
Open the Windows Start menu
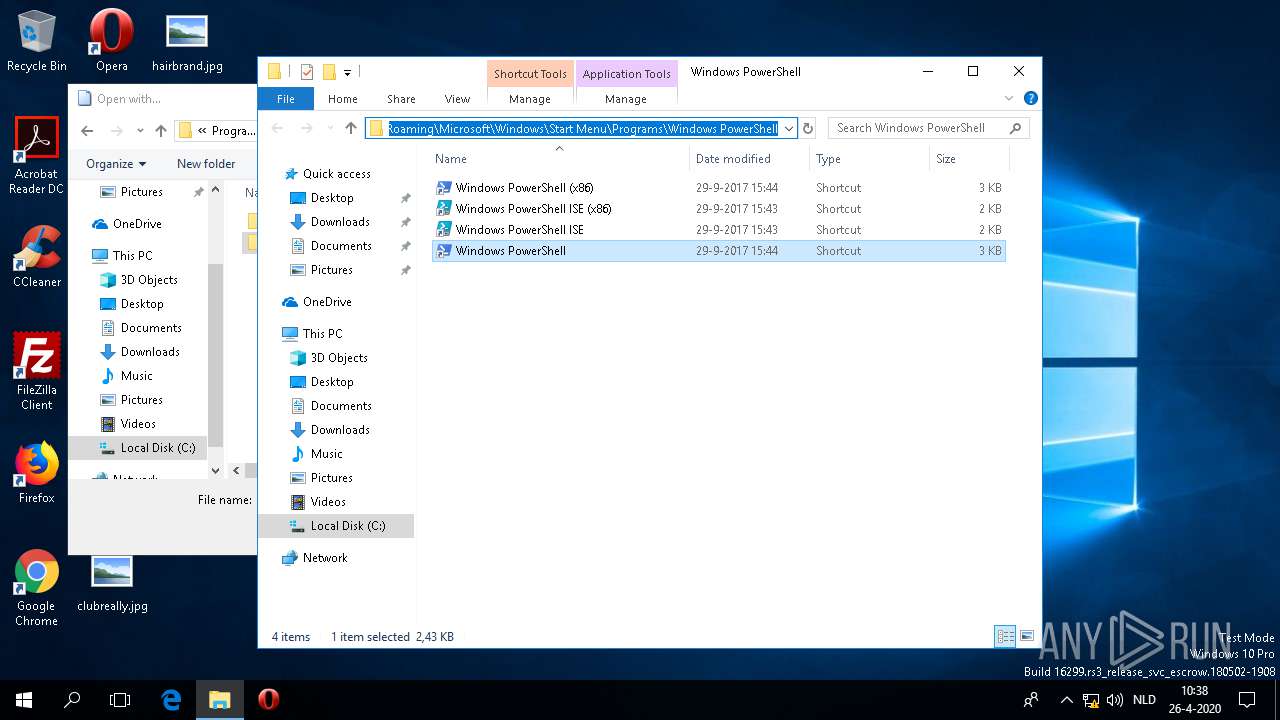pyautogui.click(x=24, y=700)
